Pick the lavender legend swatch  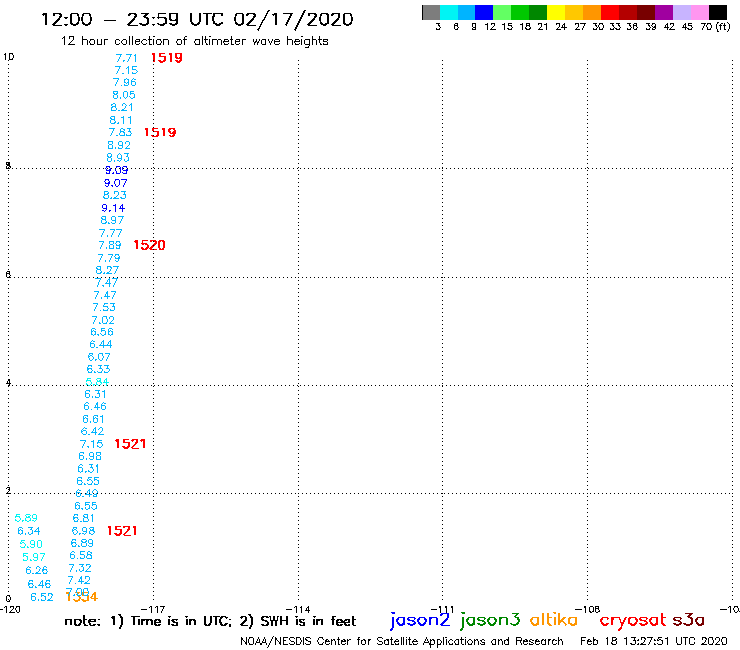point(681,12)
